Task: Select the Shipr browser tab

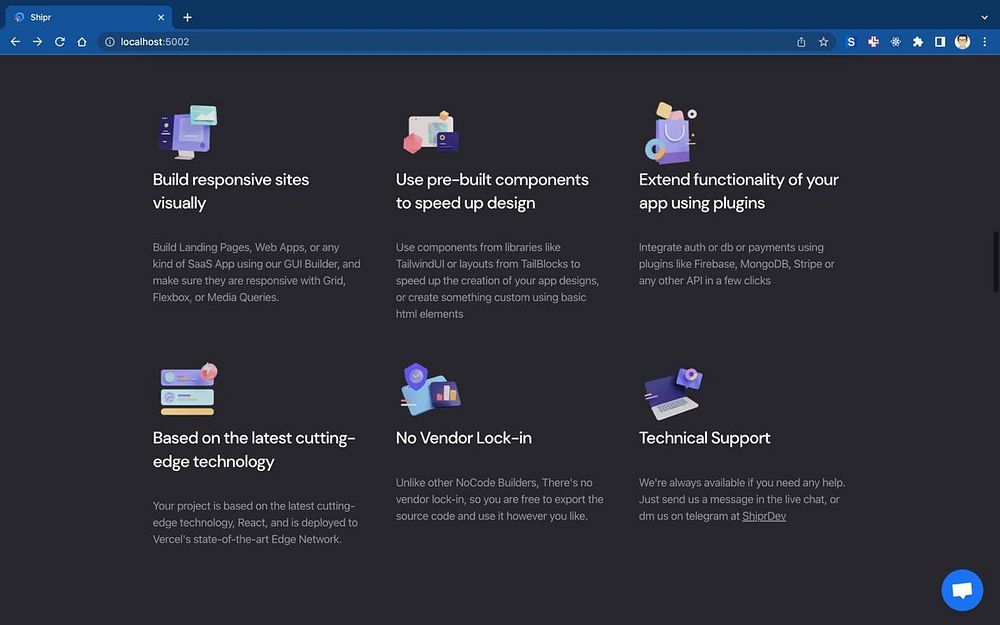Action: [x=88, y=17]
